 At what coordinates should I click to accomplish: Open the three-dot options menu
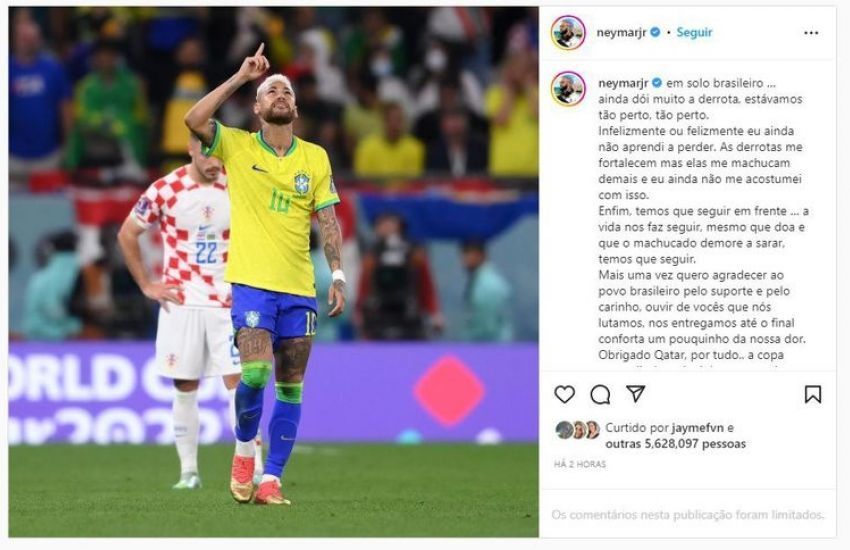(811, 33)
